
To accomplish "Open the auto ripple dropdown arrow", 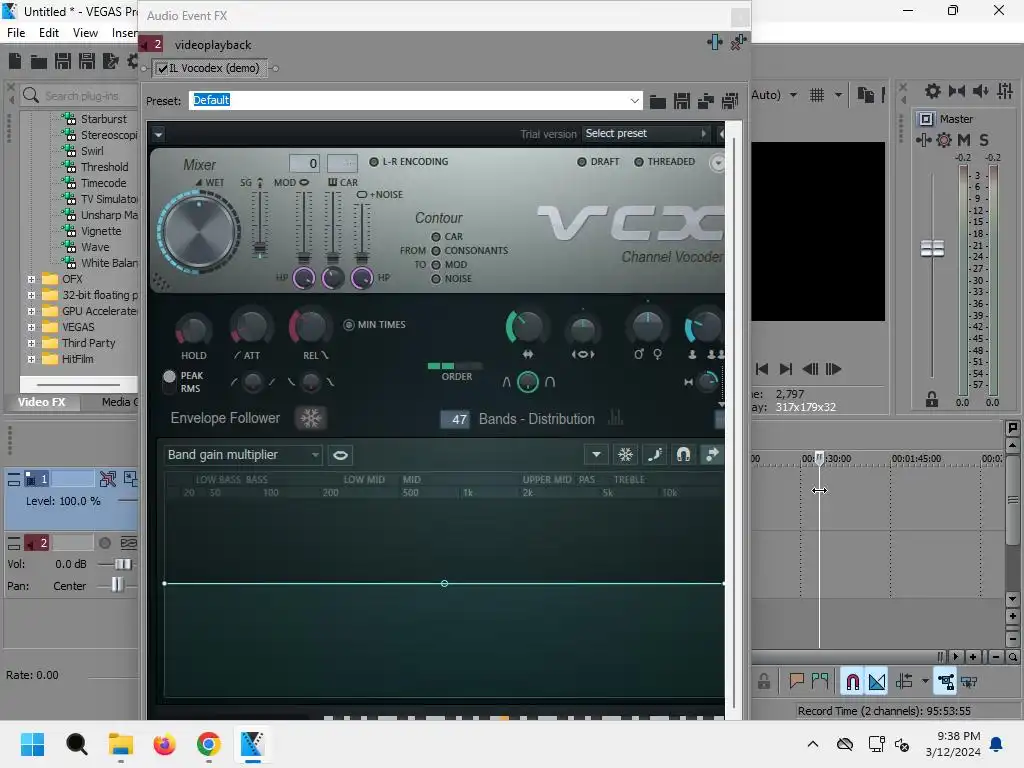I will pos(925,682).
